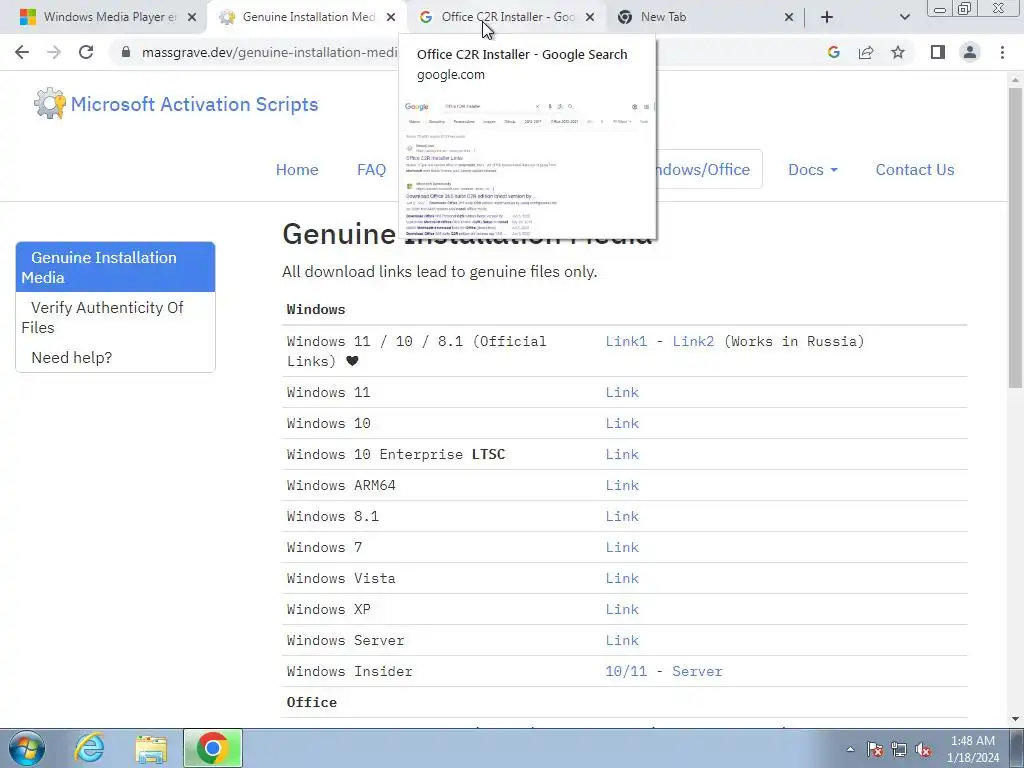Open the Need help? sidebar item
The image size is (1024, 768).
click(x=72, y=358)
